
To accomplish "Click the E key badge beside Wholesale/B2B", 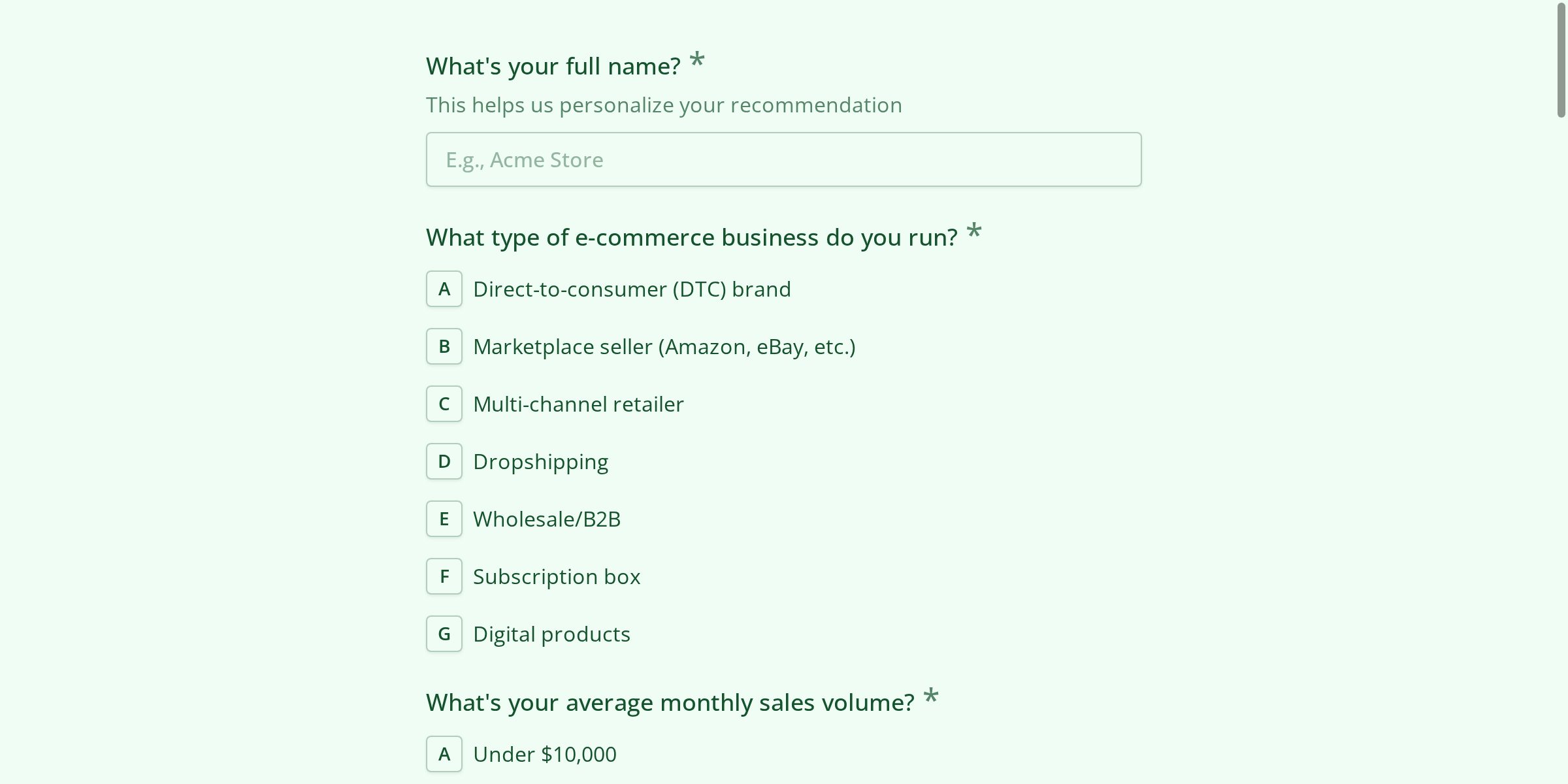I will click(x=444, y=519).
